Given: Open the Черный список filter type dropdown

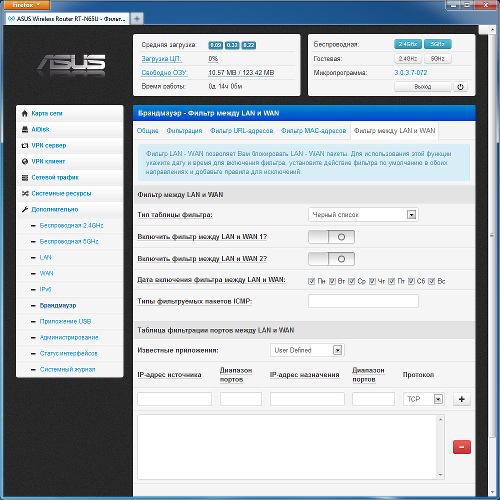Looking at the screenshot, I should pyautogui.click(x=363, y=215).
